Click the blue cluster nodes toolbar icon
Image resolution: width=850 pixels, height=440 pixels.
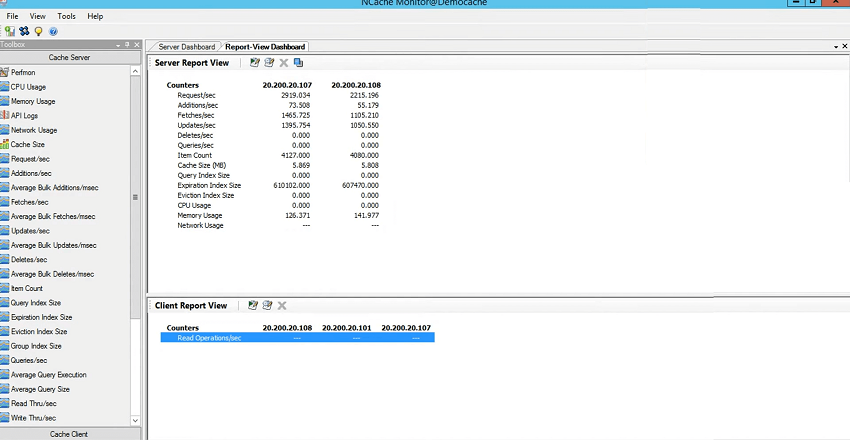coord(24,31)
